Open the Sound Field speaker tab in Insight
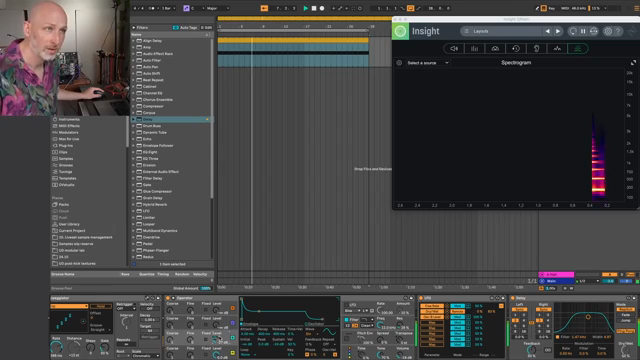640x360 pixels. pyautogui.click(x=454, y=49)
